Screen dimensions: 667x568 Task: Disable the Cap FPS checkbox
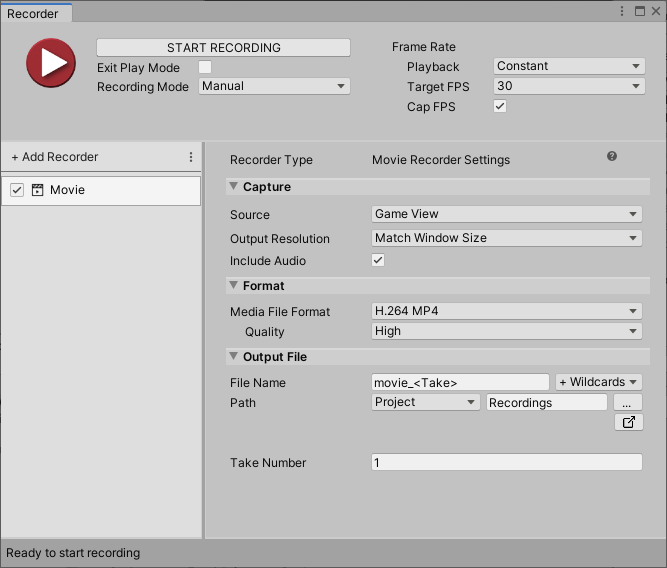click(500, 106)
